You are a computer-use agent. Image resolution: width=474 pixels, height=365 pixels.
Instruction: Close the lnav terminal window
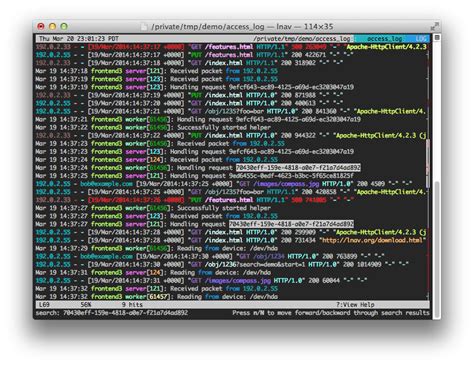pos(41,26)
